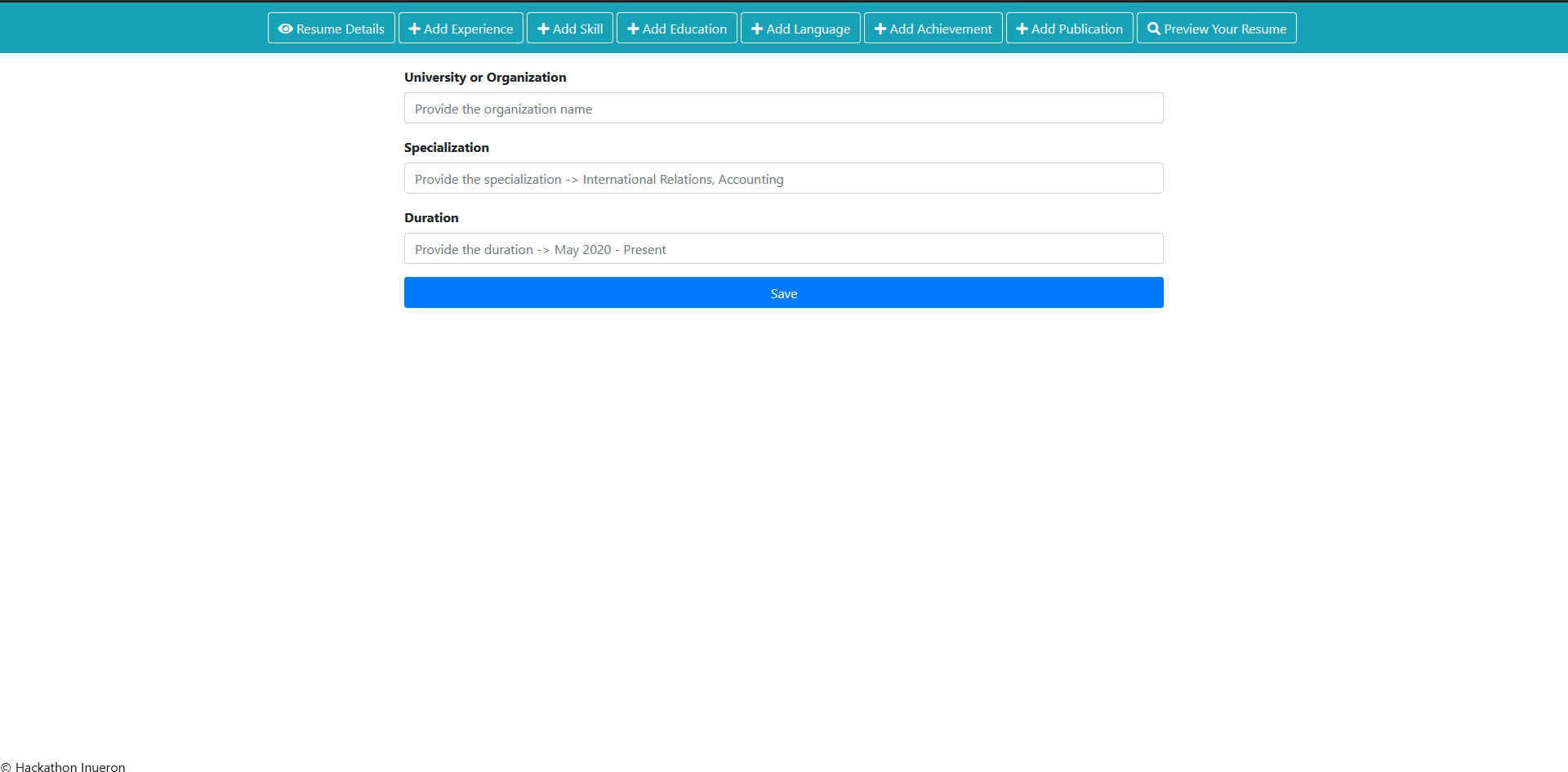Switch to the Add Language section
This screenshot has height=772, width=1568.
(x=800, y=28)
